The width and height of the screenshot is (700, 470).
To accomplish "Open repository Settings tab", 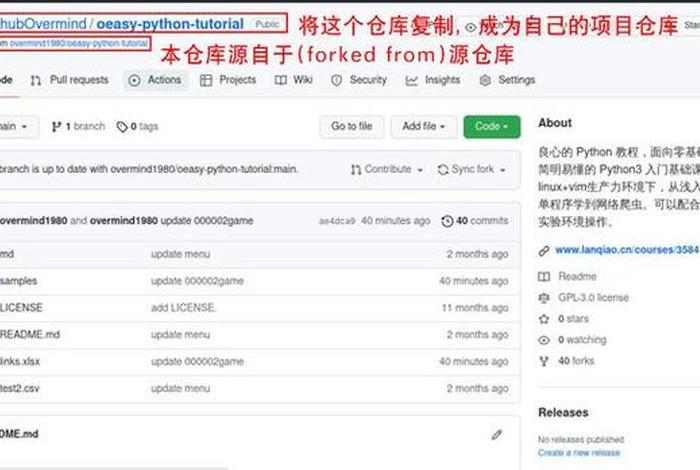I will coord(507,80).
